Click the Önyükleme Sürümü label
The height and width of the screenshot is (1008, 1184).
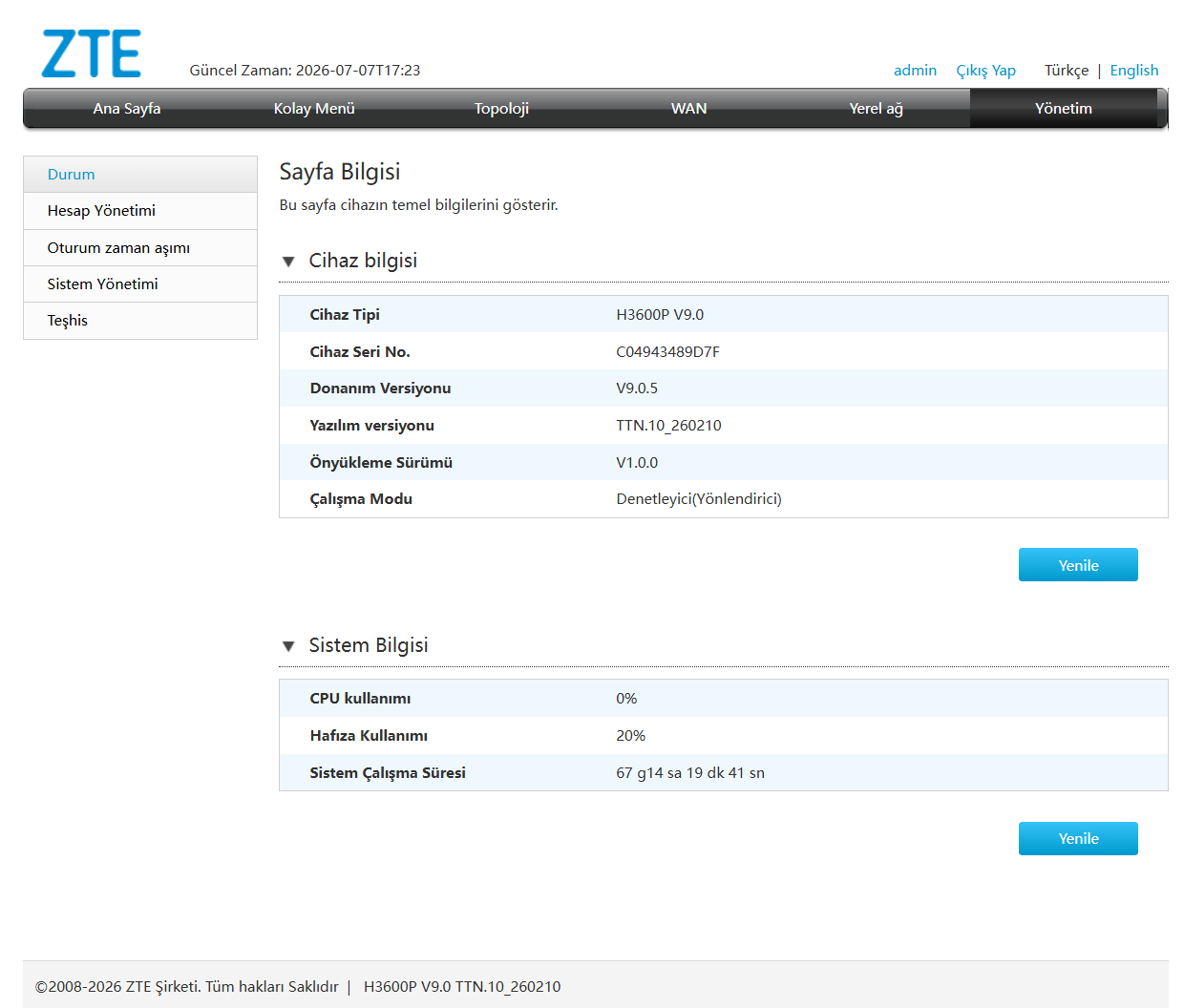click(381, 463)
